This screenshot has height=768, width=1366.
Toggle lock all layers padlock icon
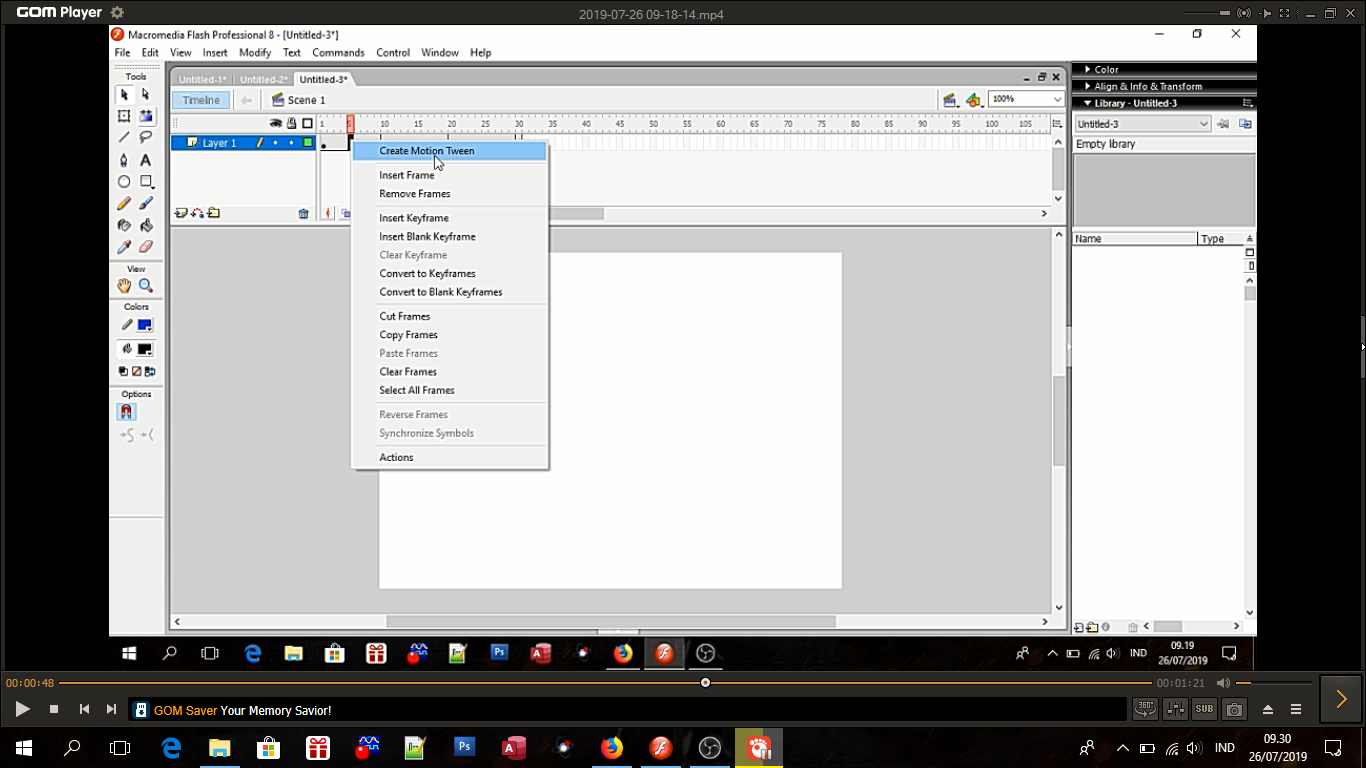(x=291, y=124)
